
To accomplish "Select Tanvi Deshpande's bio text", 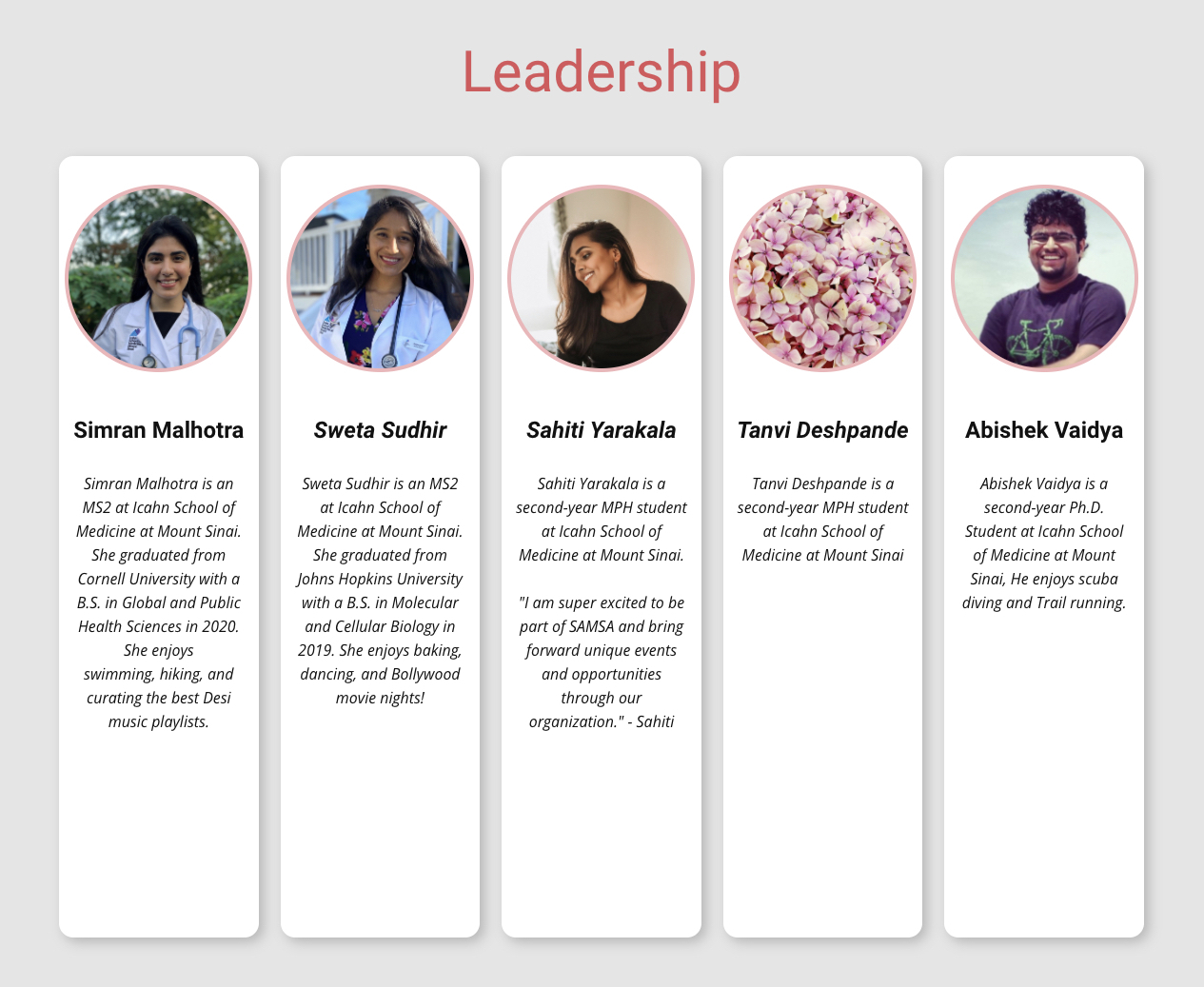I will [822, 520].
